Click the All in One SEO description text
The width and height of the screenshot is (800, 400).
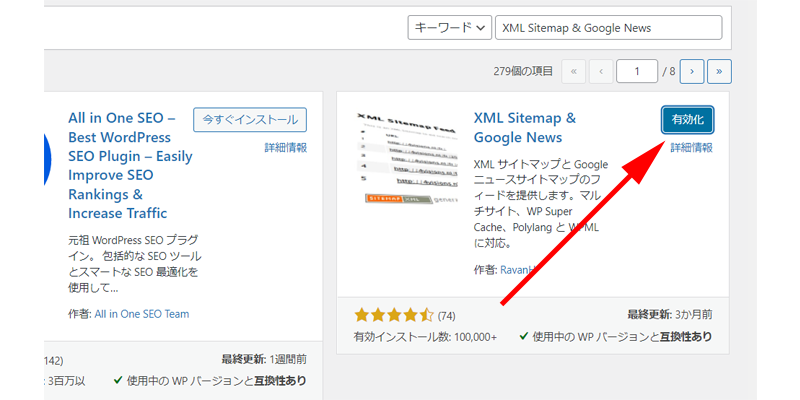tap(135, 264)
